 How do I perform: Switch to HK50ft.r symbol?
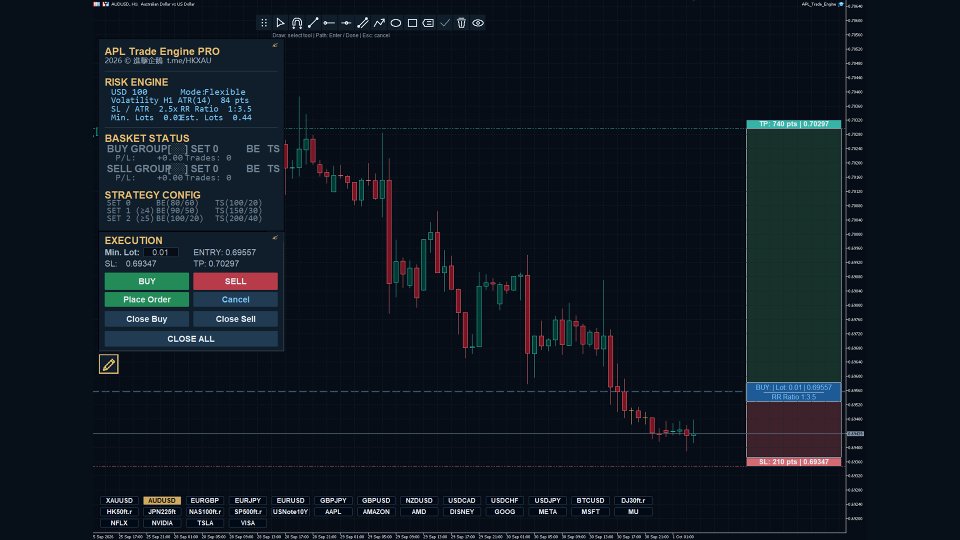click(x=119, y=512)
